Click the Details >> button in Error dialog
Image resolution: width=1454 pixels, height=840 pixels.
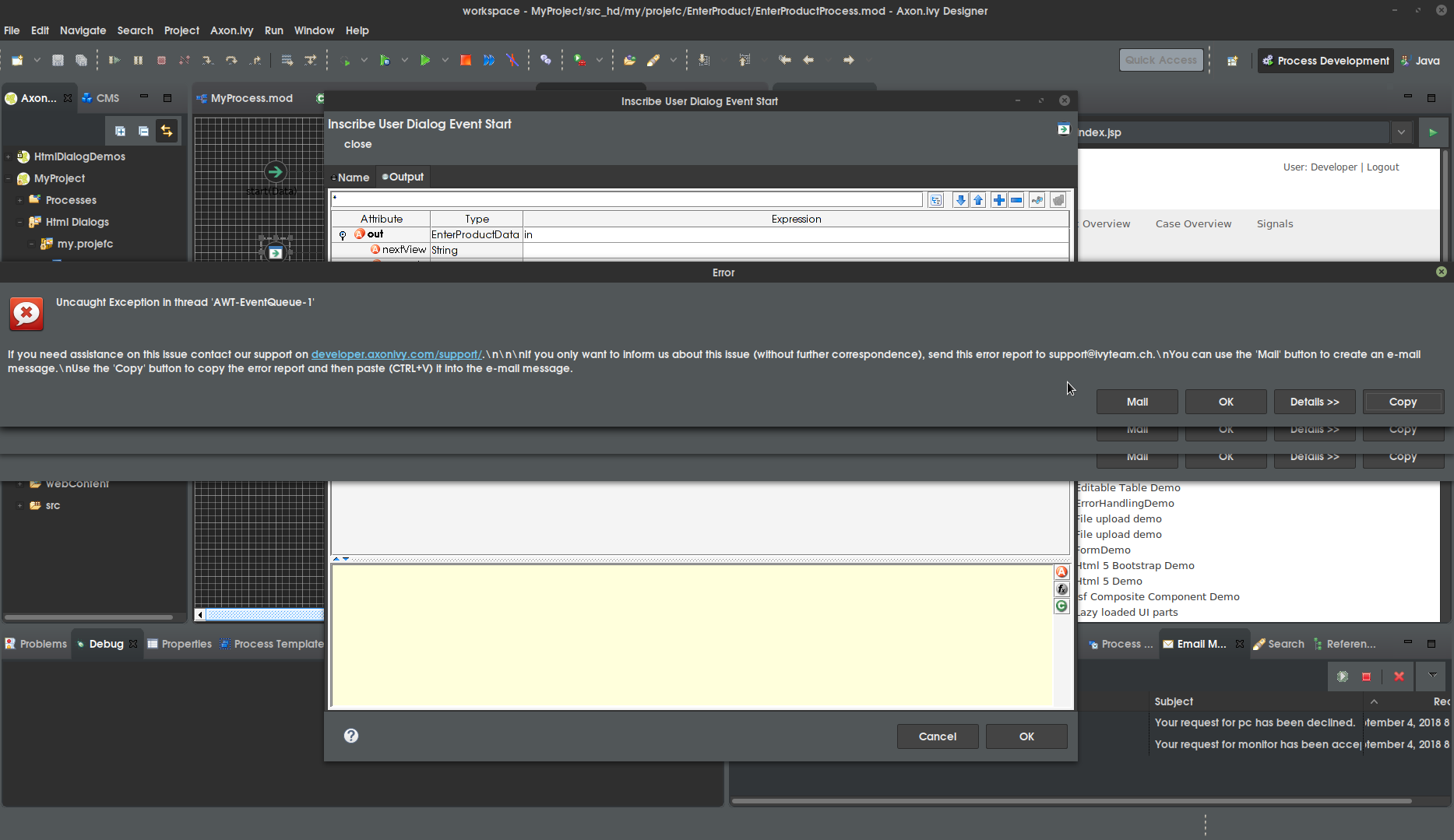click(x=1315, y=402)
